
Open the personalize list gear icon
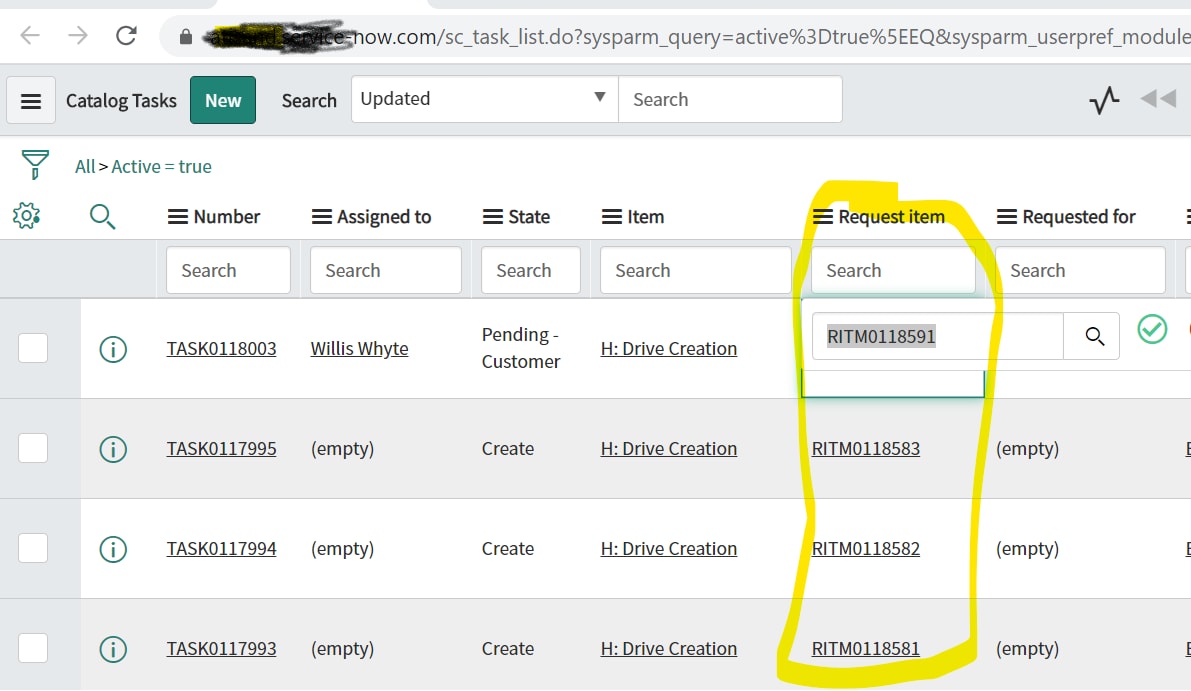click(x=27, y=215)
